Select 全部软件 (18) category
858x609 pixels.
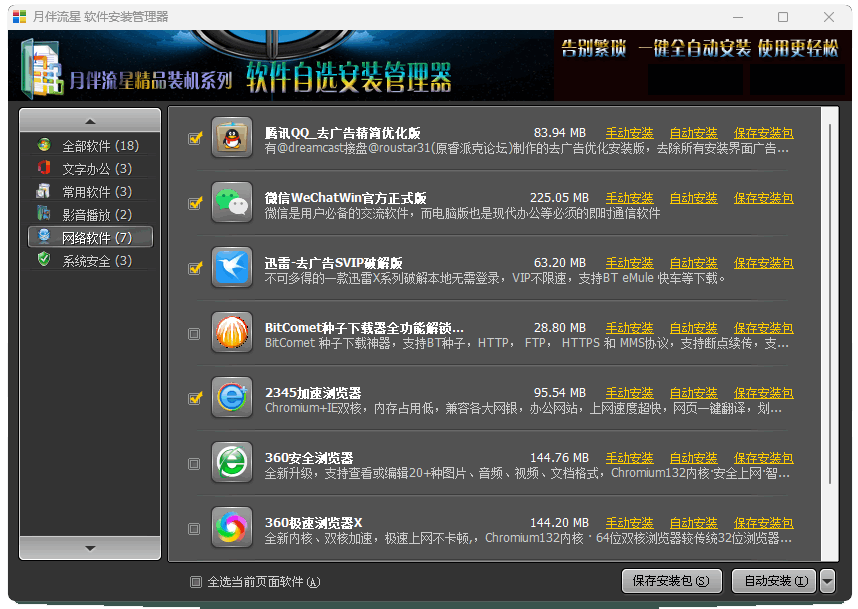coord(99,145)
